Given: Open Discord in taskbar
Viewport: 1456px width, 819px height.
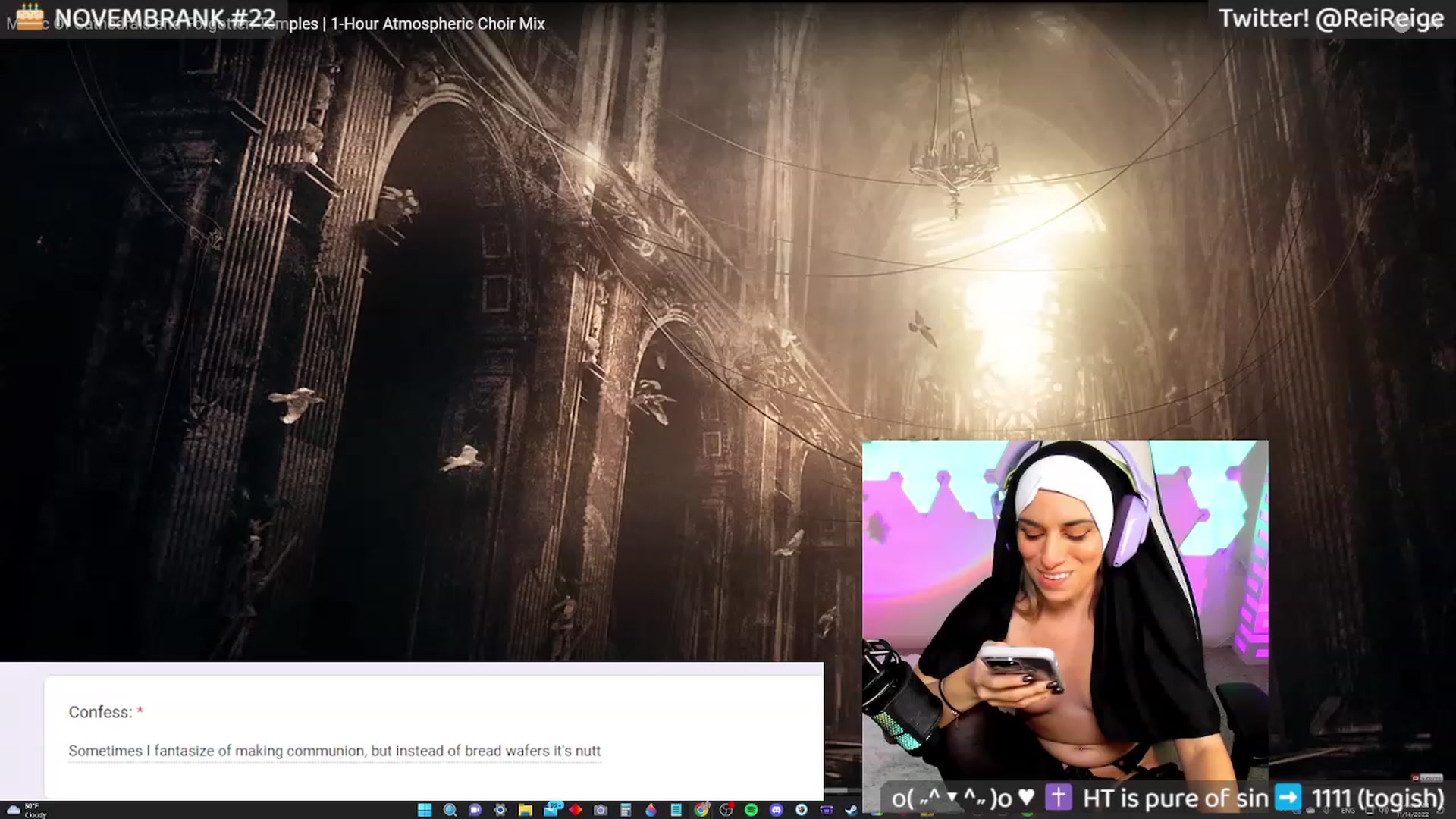Looking at the screenshot, I should click(777, 810).
